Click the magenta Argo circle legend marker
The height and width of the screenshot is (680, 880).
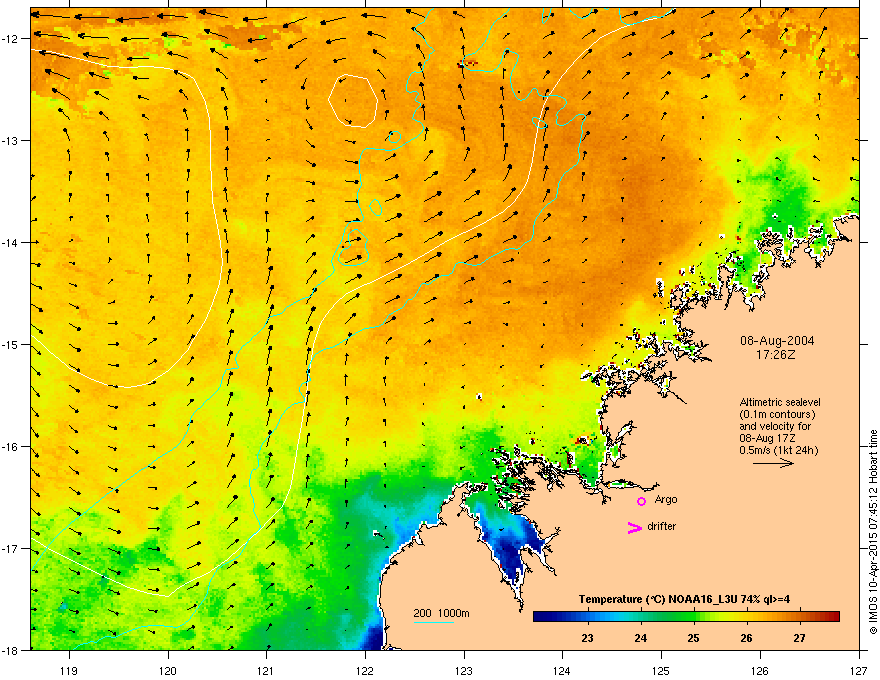(641, 501)
